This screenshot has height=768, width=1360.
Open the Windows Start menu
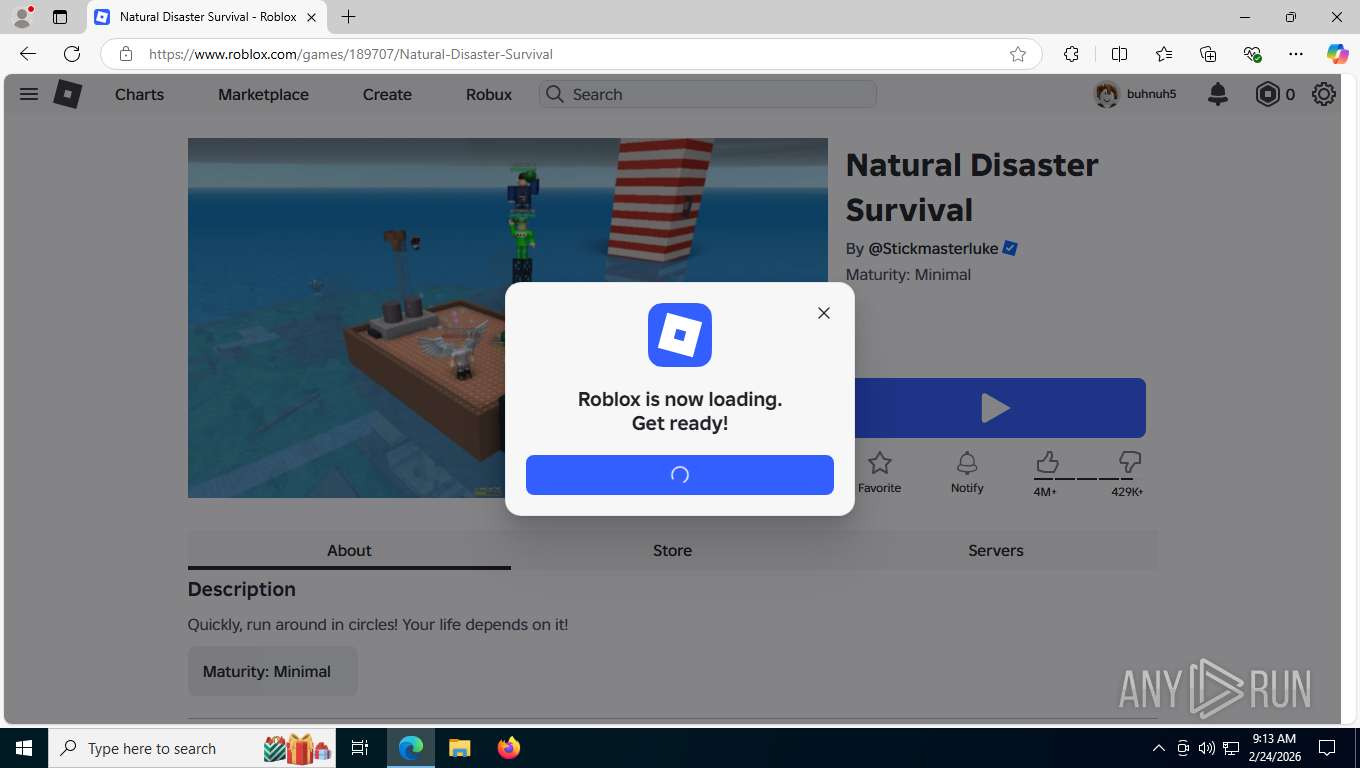(23, 748)
